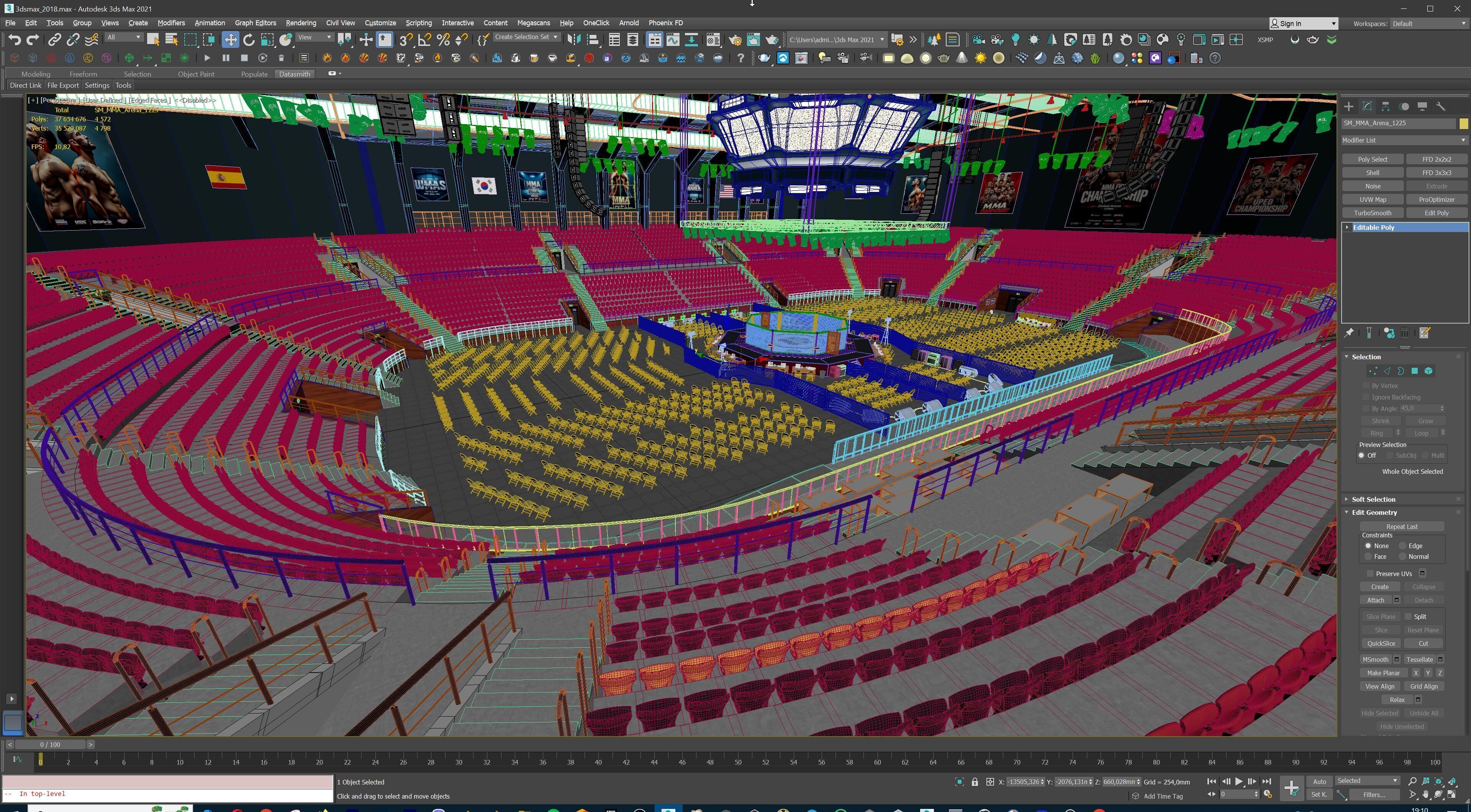The image size is (1471, 812).
Task: Toggle Angle Snap in the toolbar
Action: [x=424, y=39]
